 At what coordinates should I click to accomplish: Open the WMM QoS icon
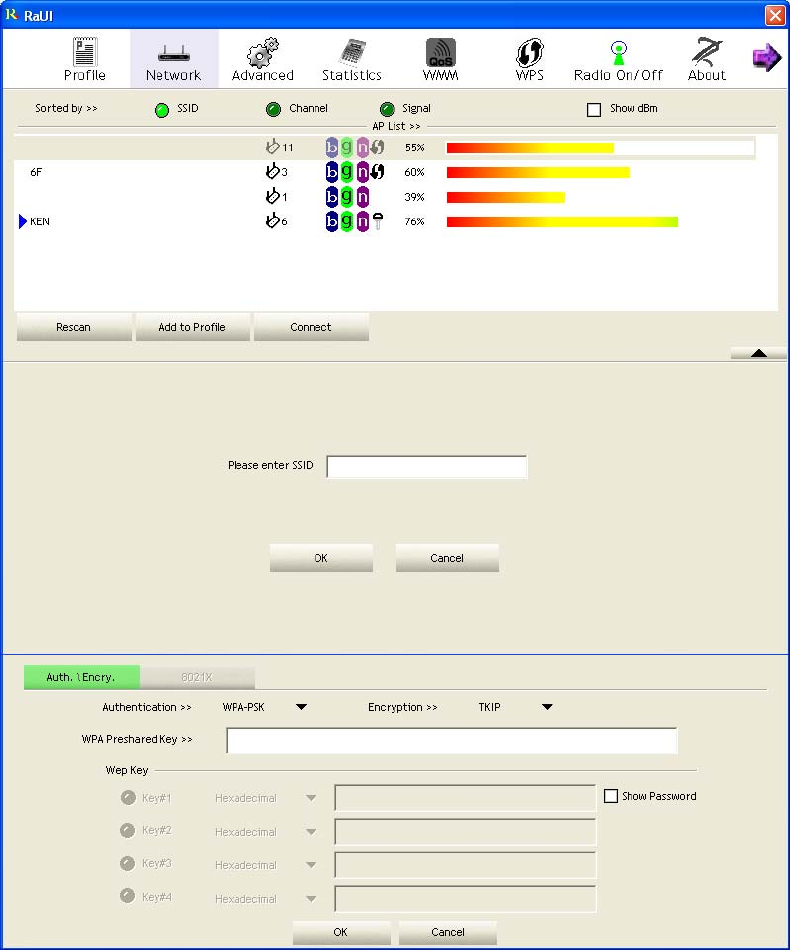coord(440,52)
